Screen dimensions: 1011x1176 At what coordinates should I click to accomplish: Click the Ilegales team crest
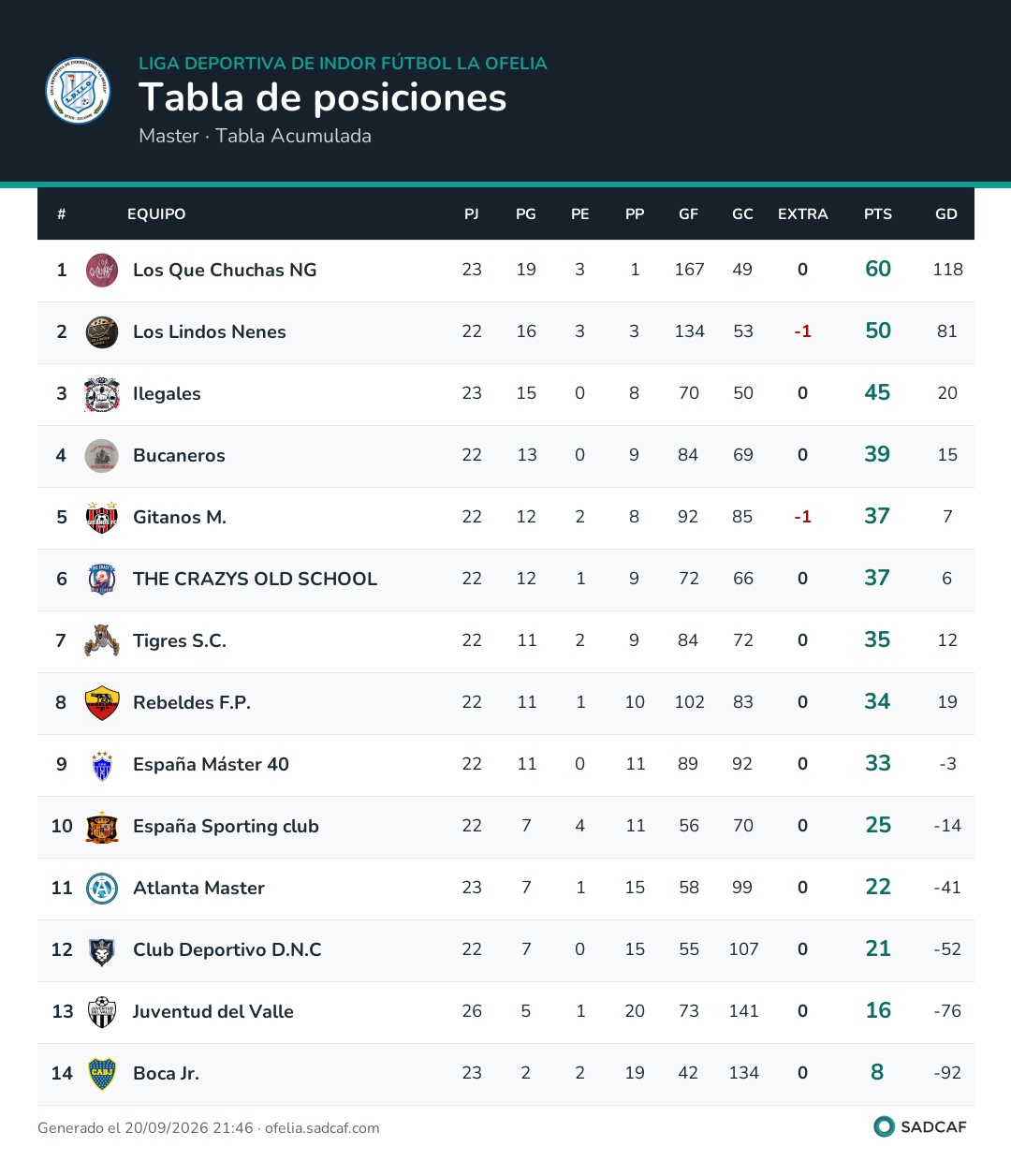pos(102,394)
